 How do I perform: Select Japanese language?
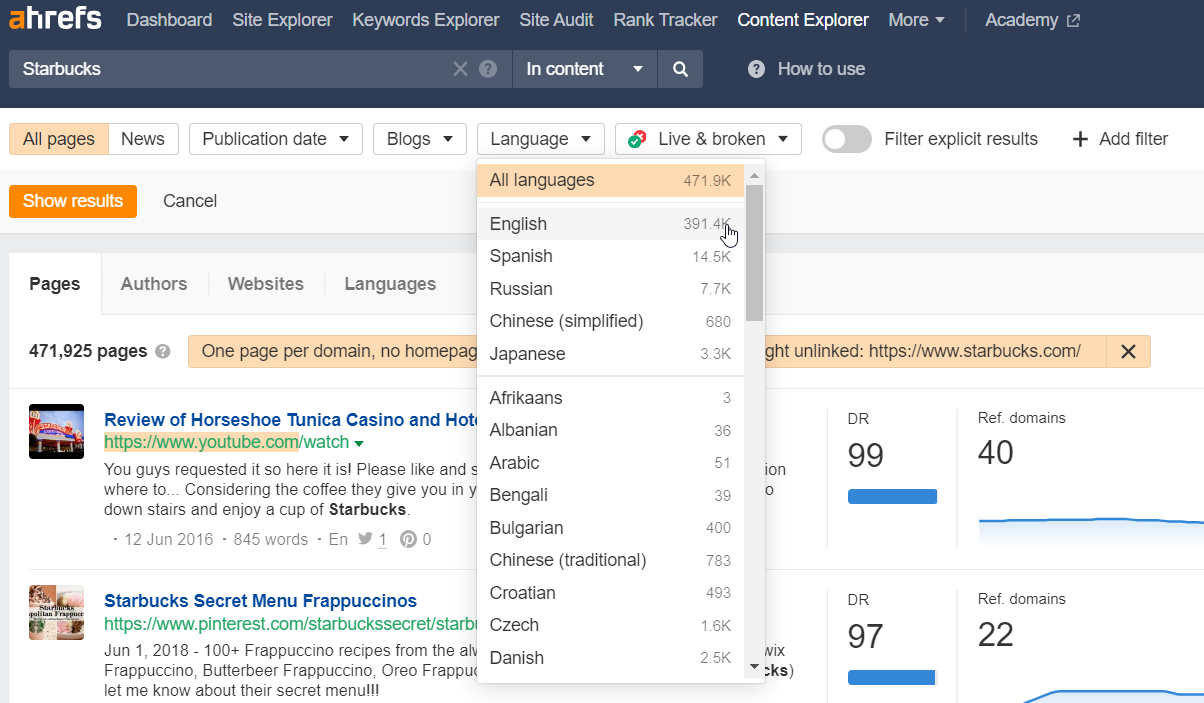(x=611, y=354)
